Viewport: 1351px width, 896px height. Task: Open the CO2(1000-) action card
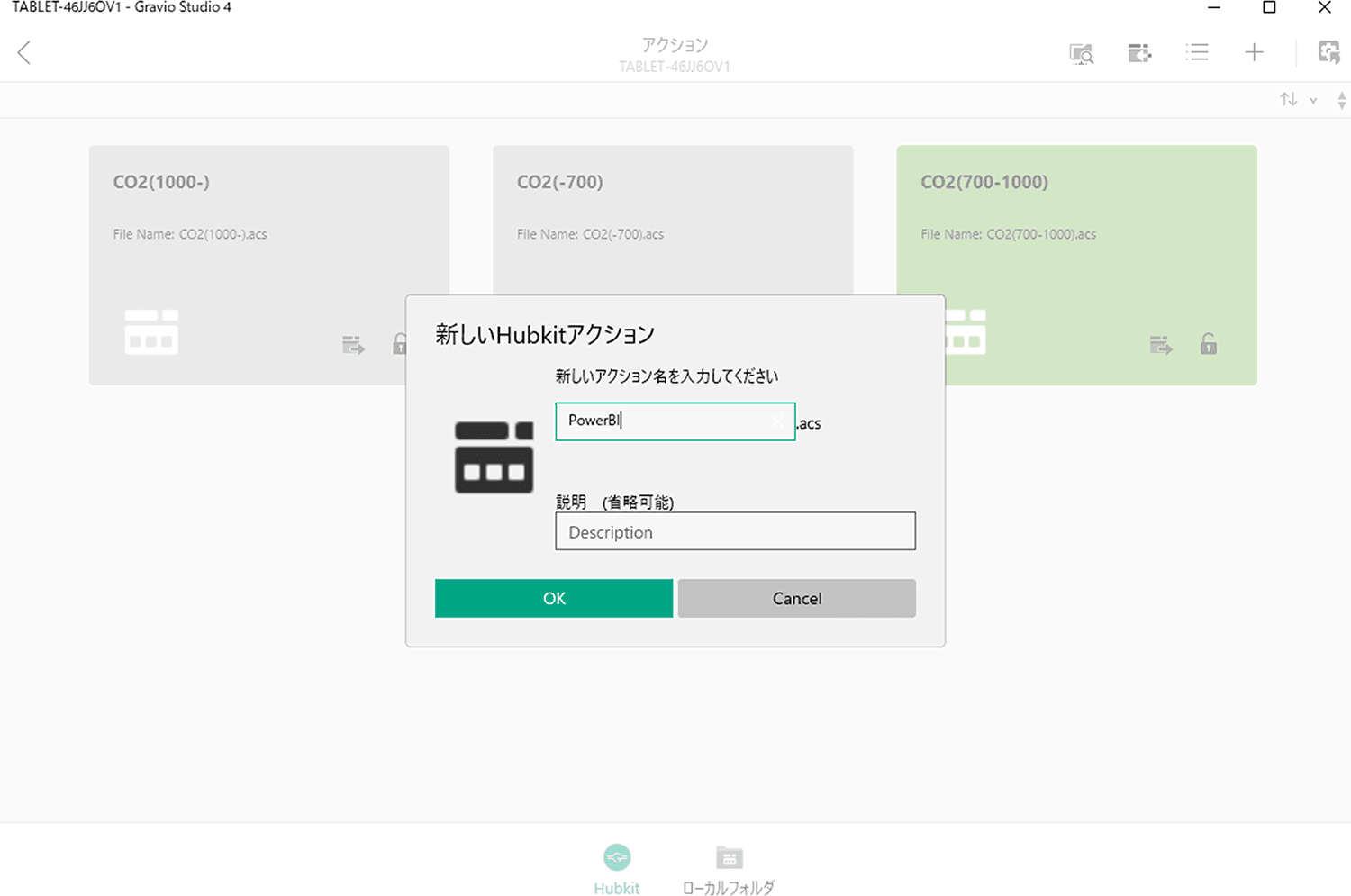point(268,266)
